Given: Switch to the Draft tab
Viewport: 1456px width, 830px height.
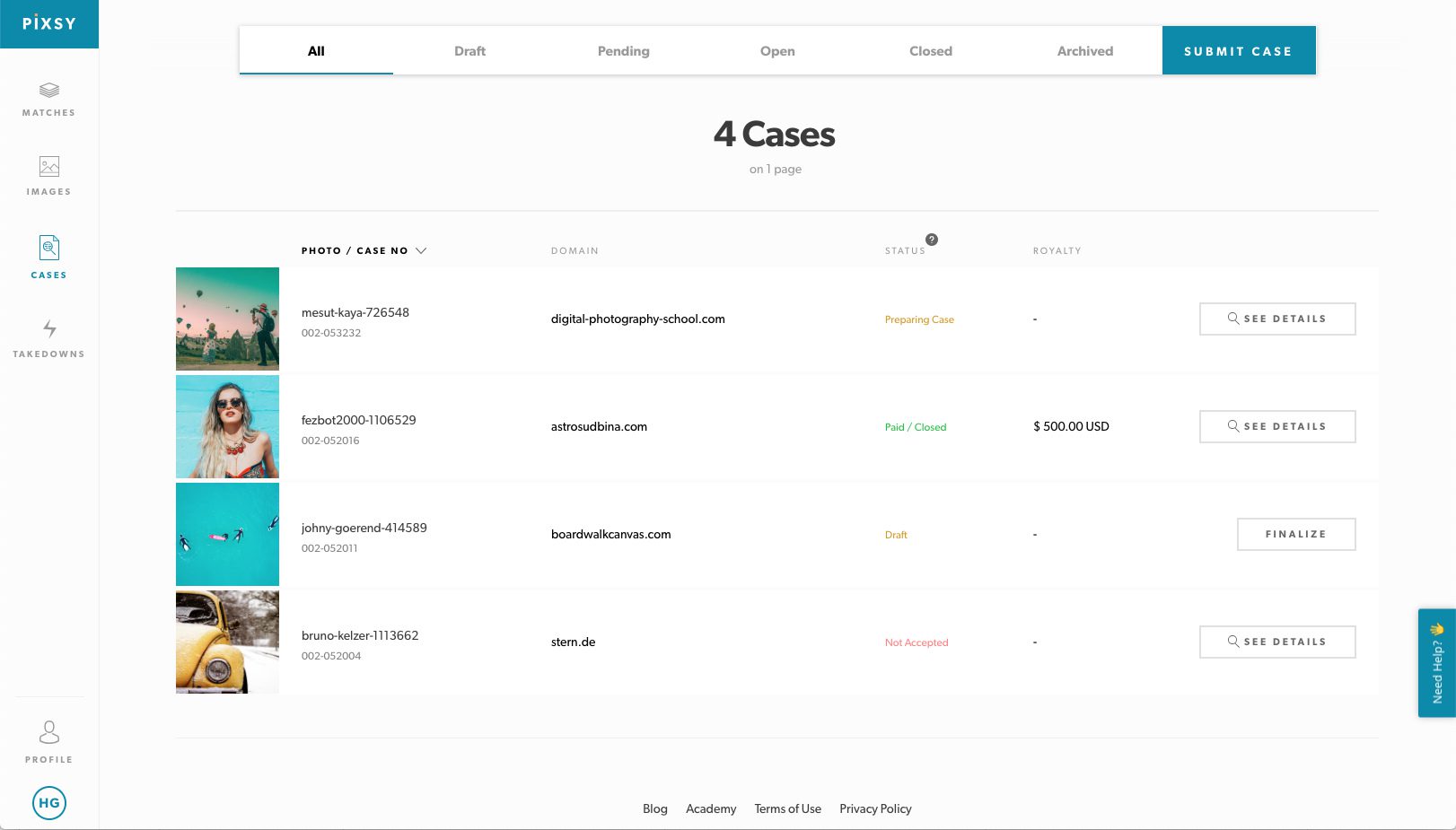Looking at the screenshot, I should 469,51.
